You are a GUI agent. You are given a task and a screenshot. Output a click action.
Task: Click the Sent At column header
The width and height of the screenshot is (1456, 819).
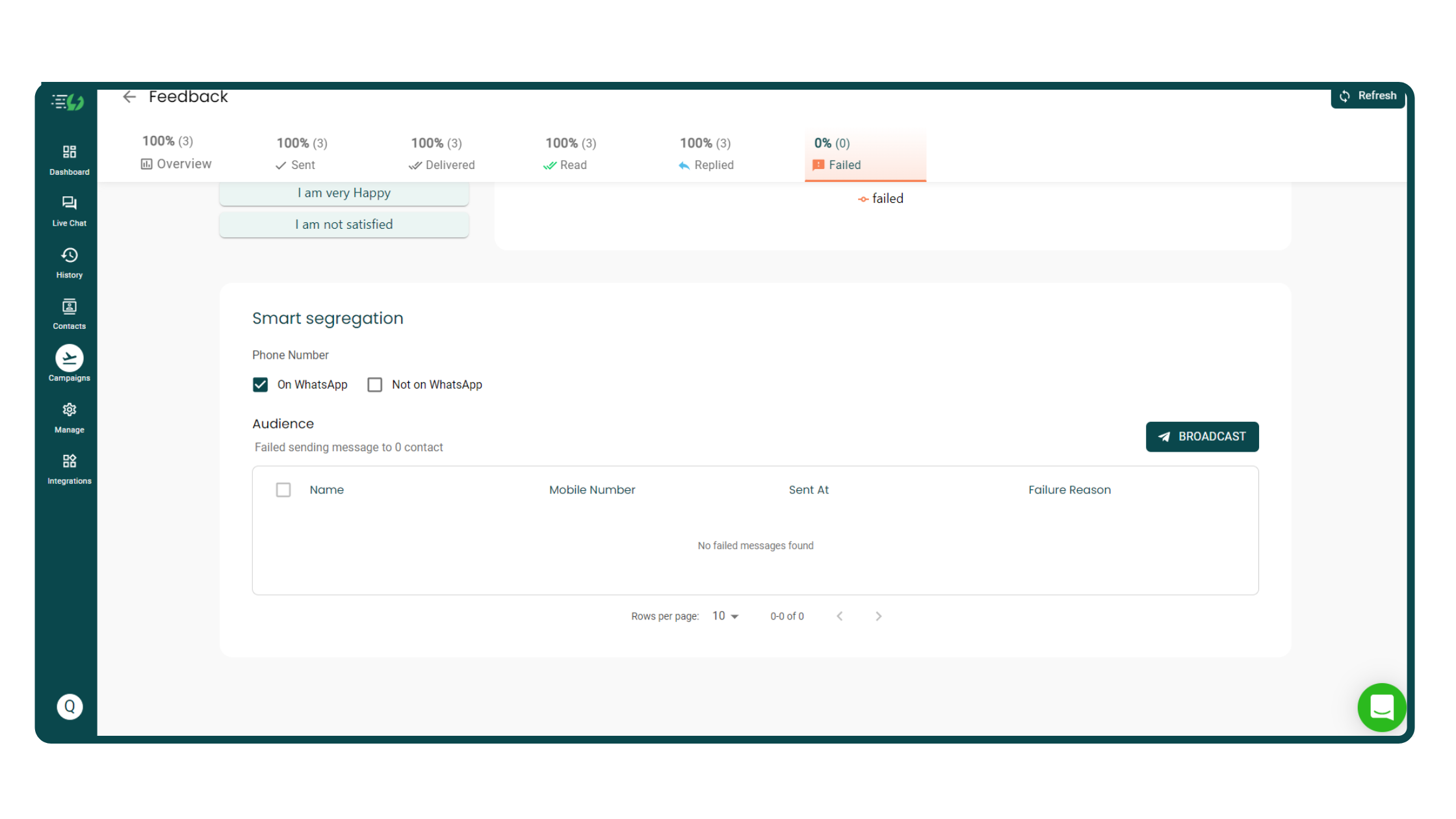pos(809,490)
